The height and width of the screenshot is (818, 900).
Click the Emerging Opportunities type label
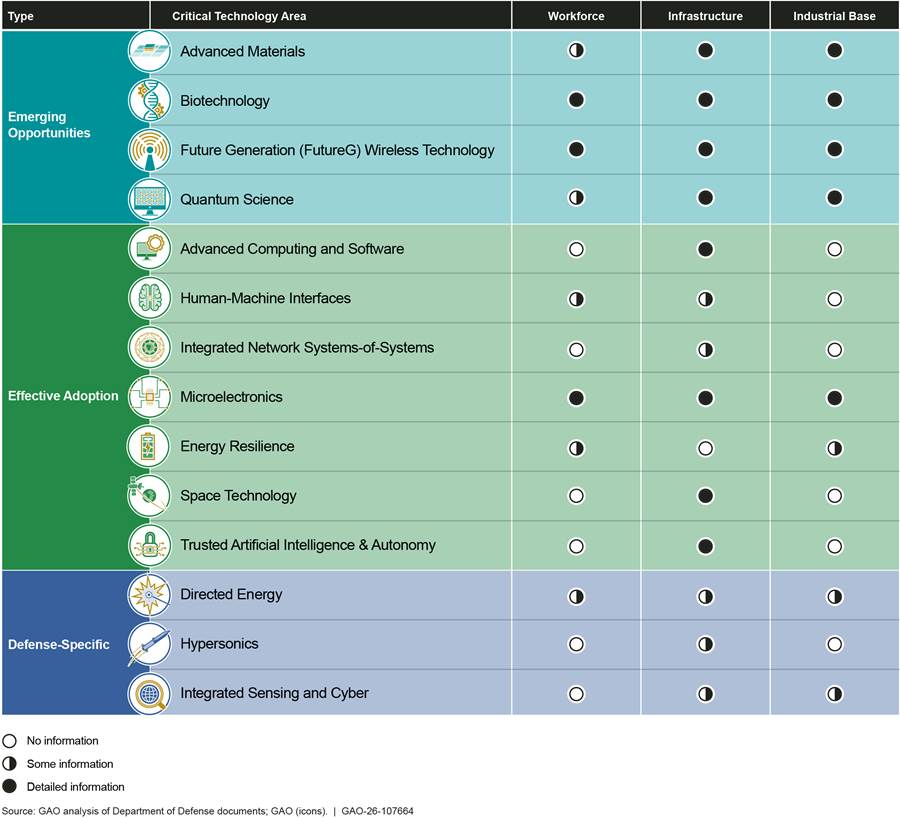(x=49, y=125)
